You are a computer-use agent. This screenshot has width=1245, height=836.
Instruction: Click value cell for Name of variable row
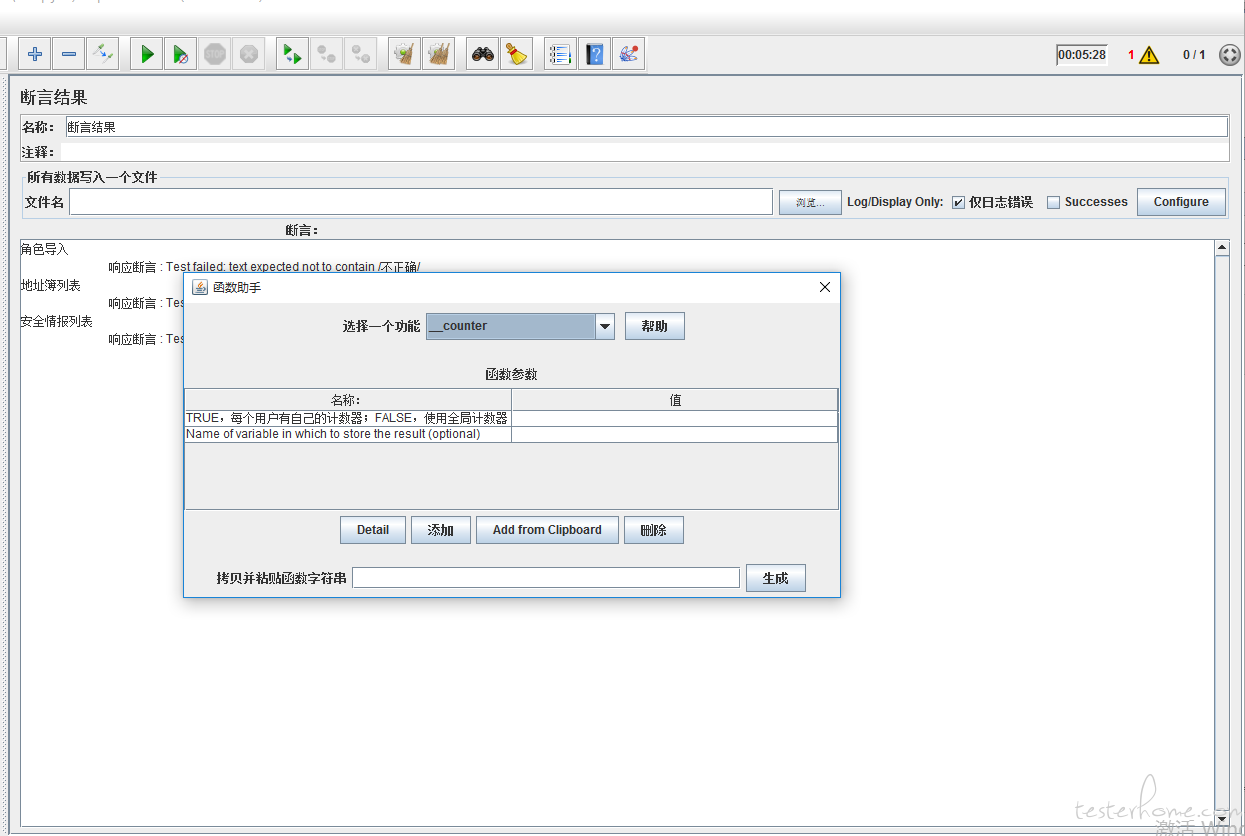click(x=674, y=434)
